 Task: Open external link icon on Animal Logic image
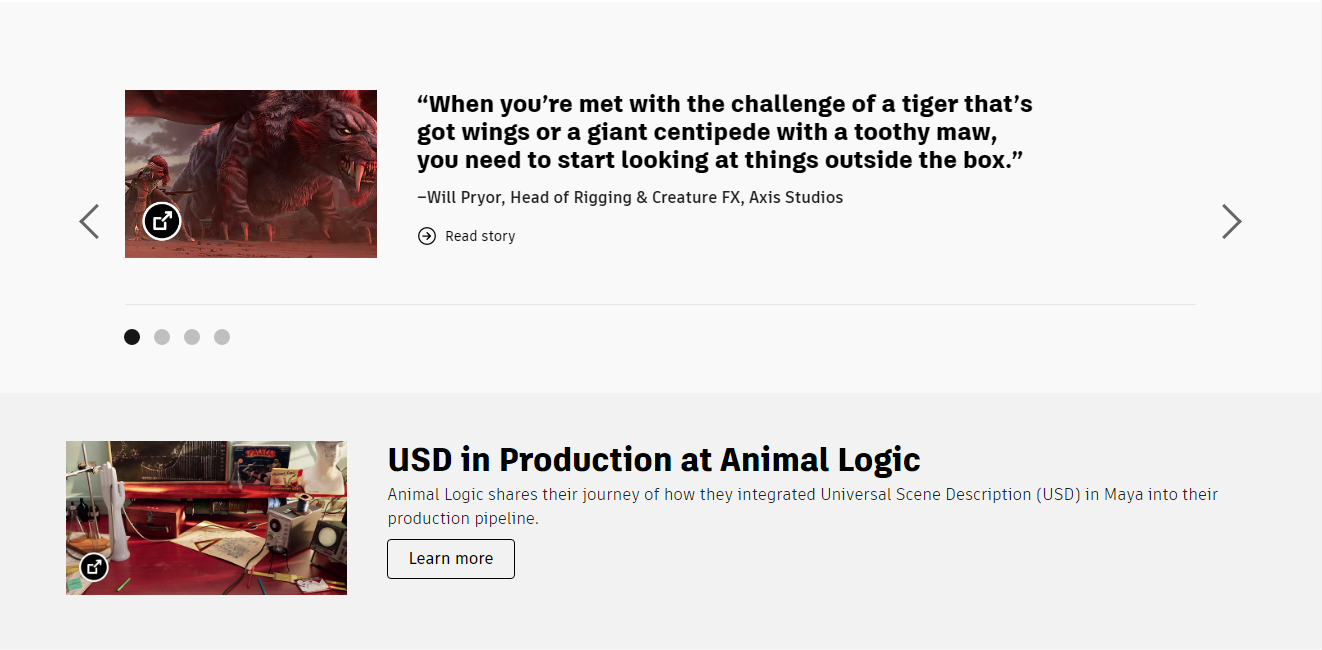pos(94,567)
